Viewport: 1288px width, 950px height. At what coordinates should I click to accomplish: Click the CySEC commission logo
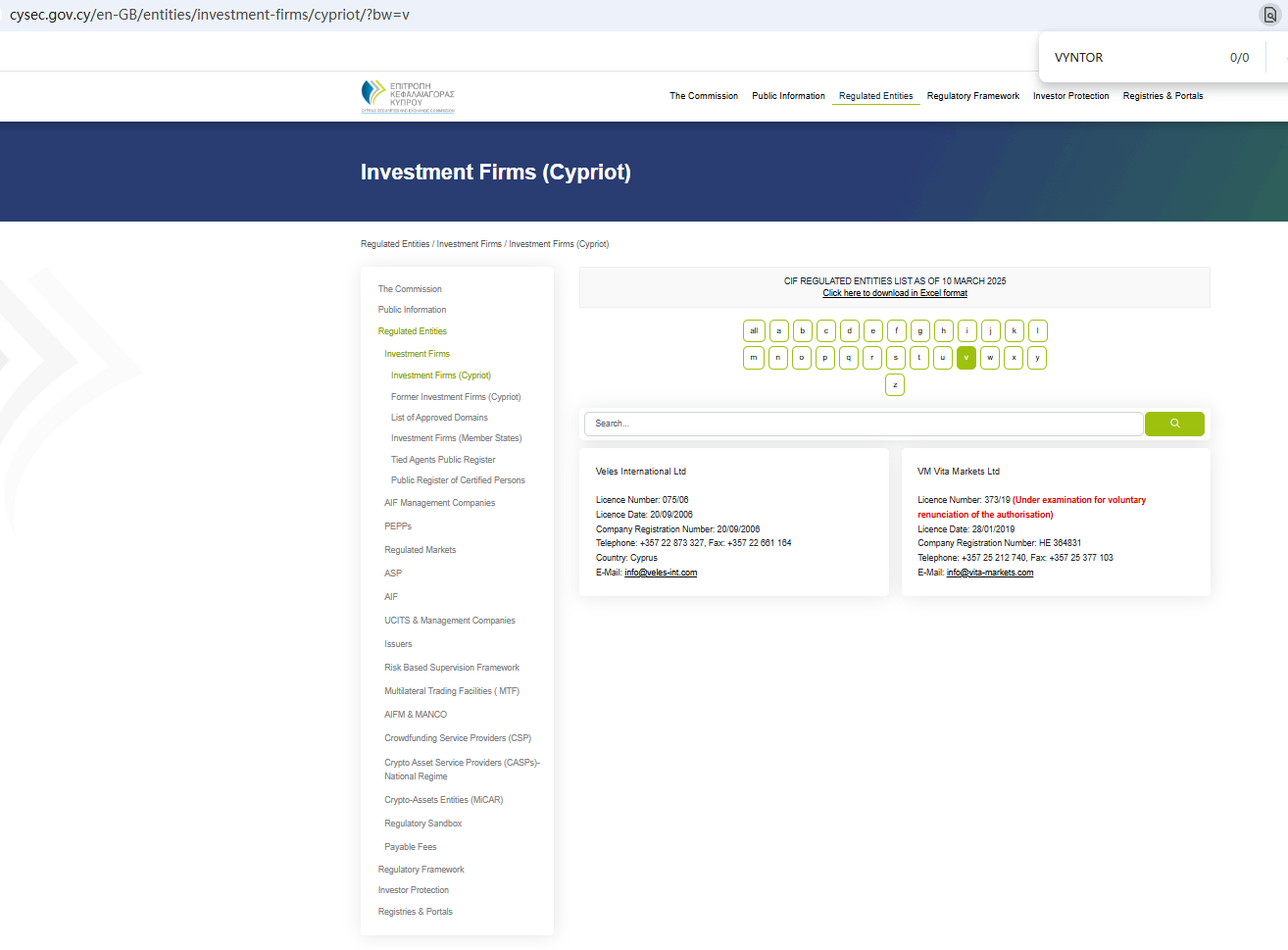click(408, 96)
